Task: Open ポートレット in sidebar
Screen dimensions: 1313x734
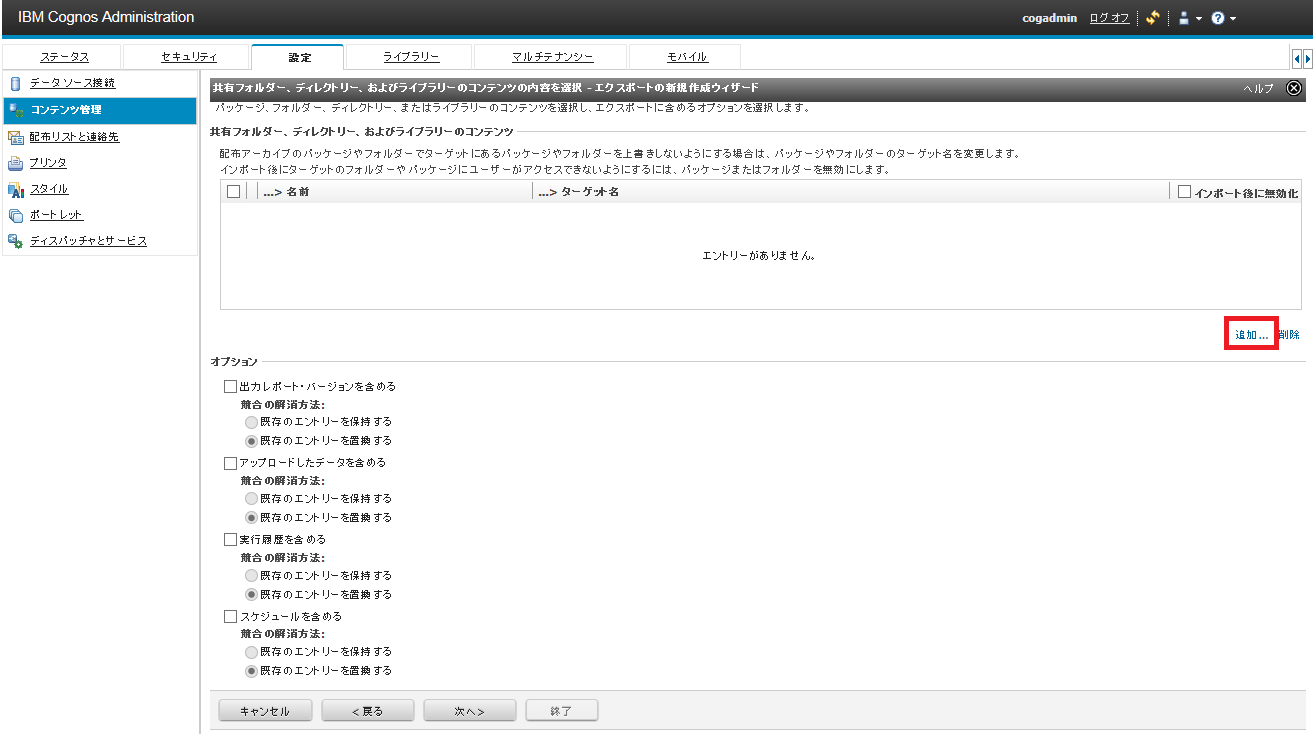Action: (56, 215)
